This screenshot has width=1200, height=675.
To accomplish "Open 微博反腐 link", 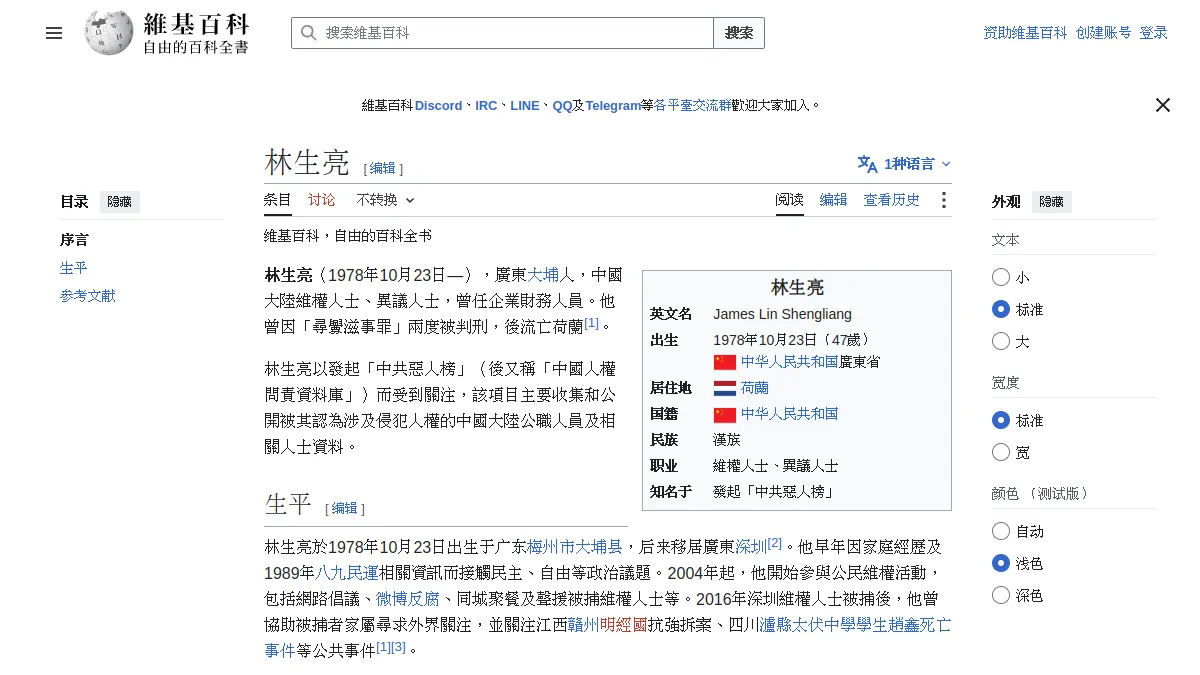I will 407,599.
